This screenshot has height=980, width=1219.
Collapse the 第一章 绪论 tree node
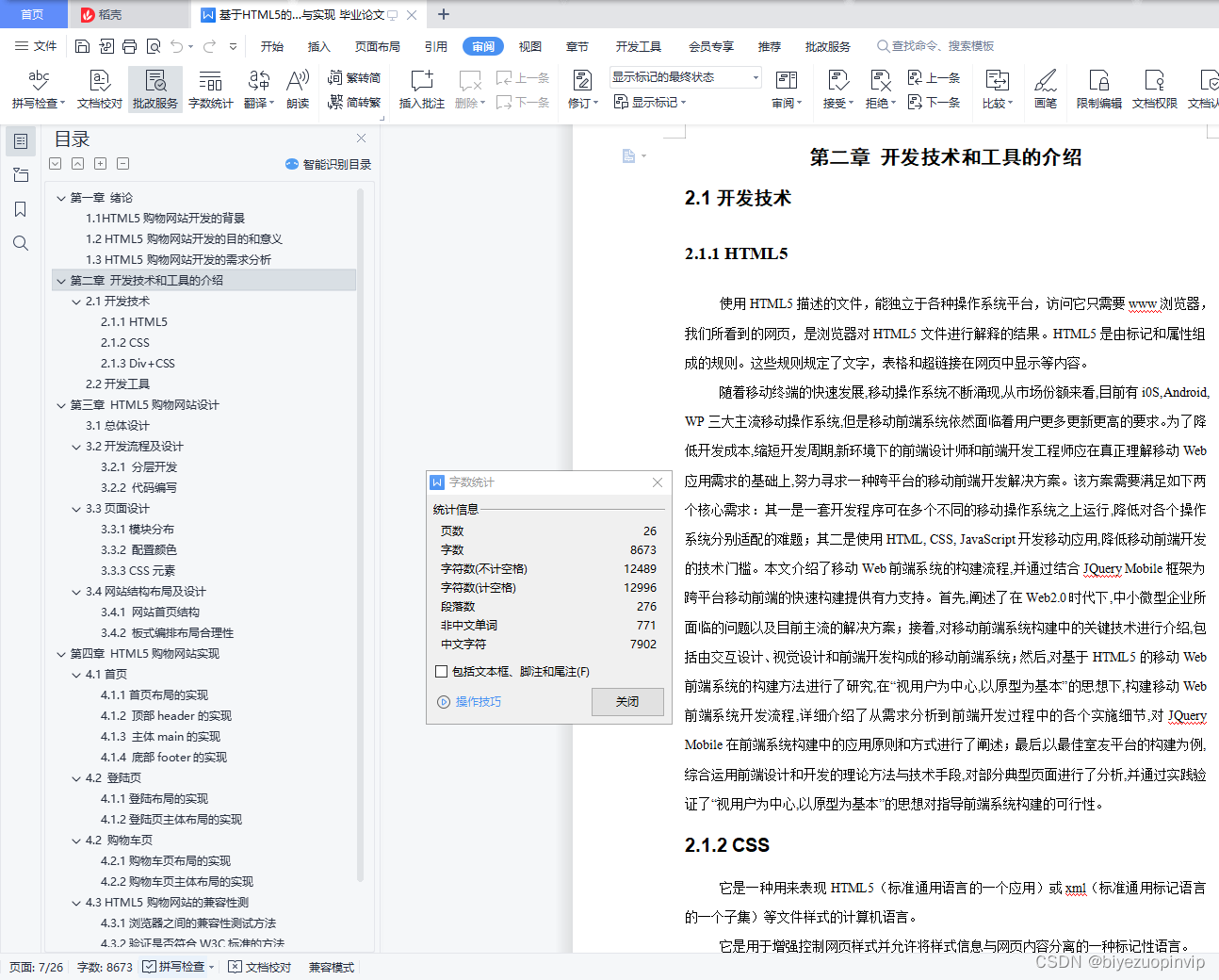point(61,198)
